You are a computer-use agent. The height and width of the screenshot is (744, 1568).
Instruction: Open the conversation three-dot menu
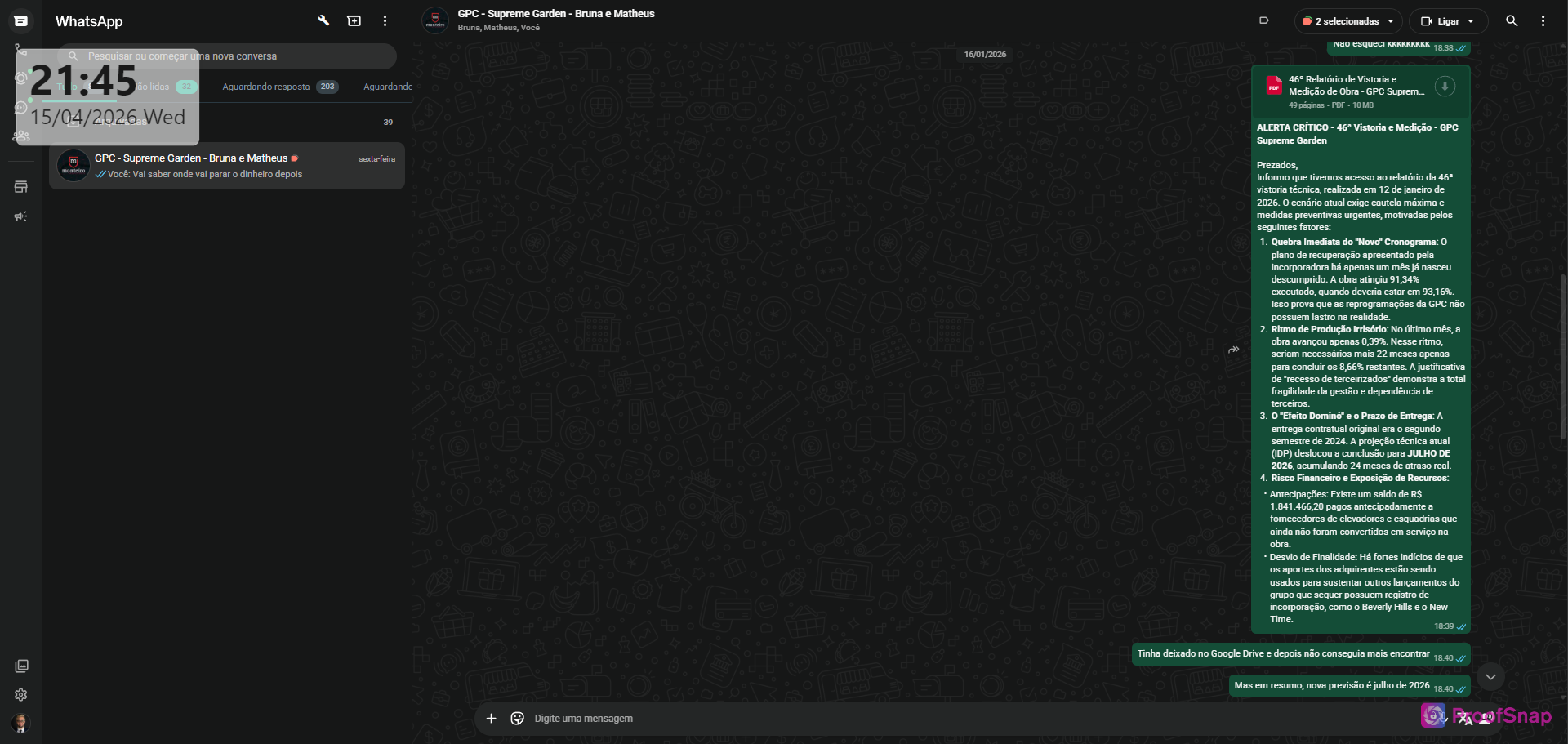point(1543,21)
